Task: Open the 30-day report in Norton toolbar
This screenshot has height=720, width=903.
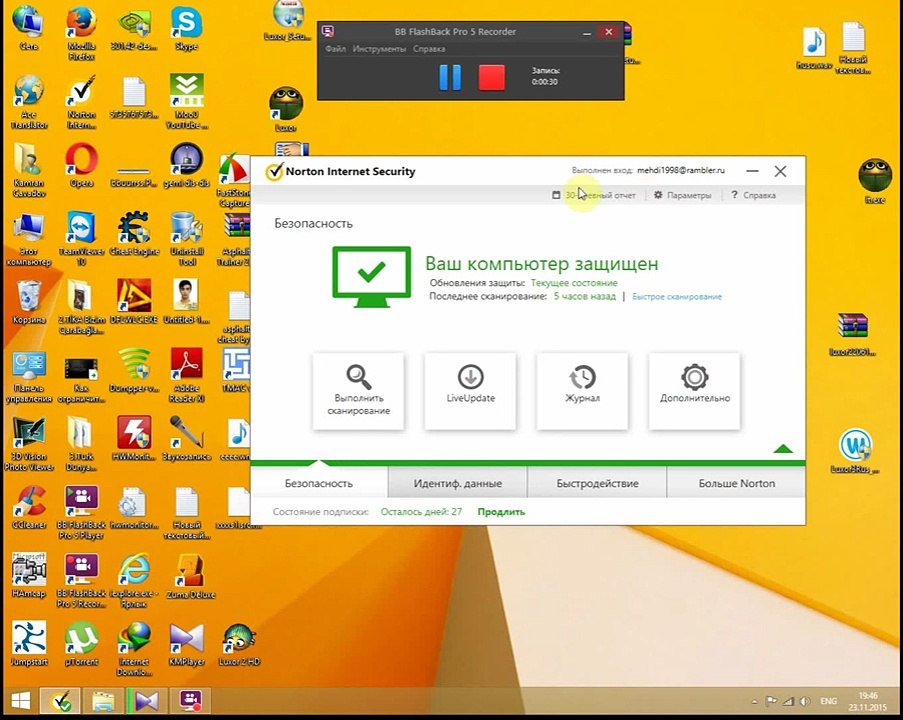Action: coord(594,195)
